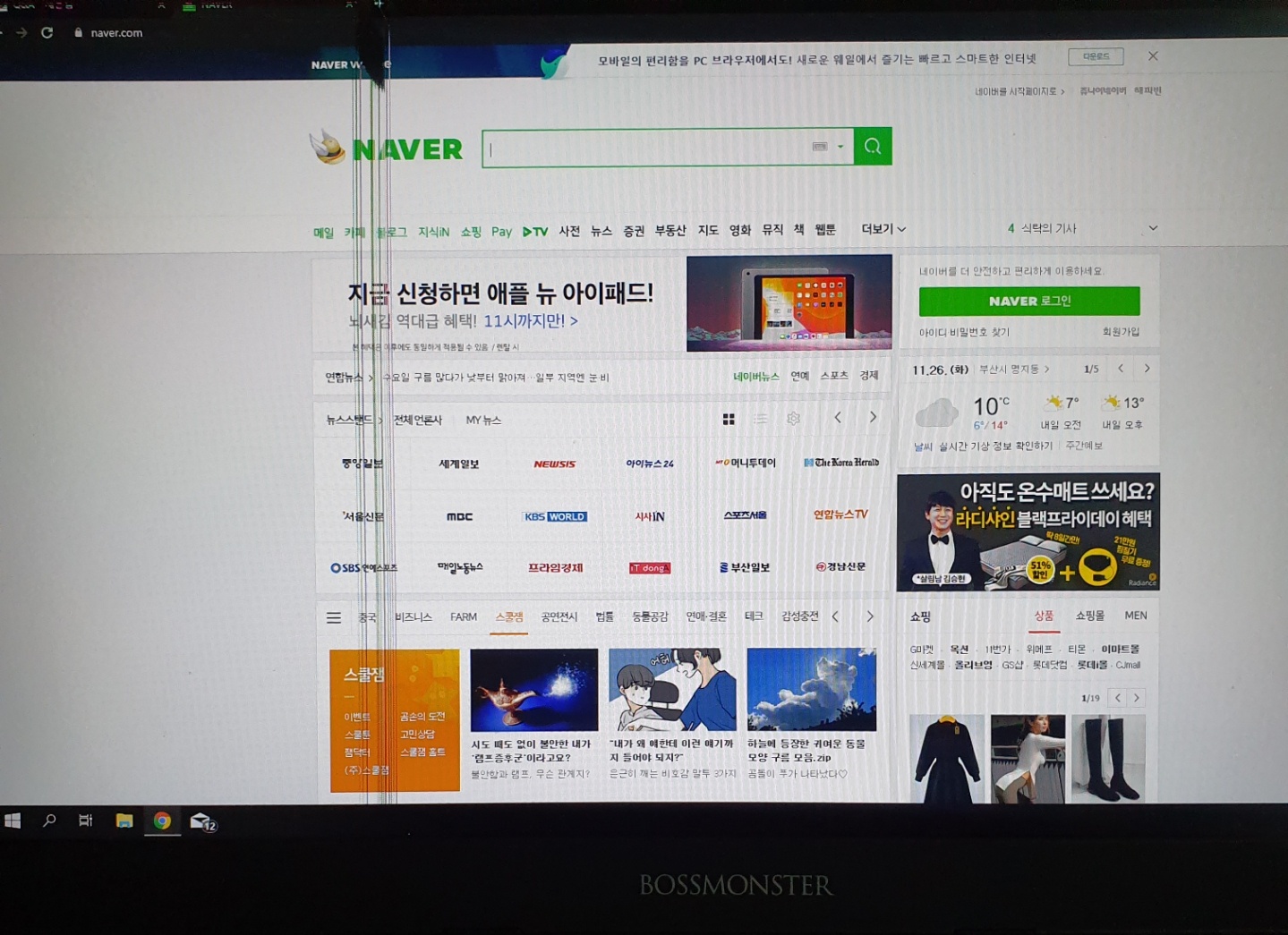Switch to 쇼핑몰 tab in shopping panel
Screen dimensions: 1288x935
click(x=1089, y=616)
